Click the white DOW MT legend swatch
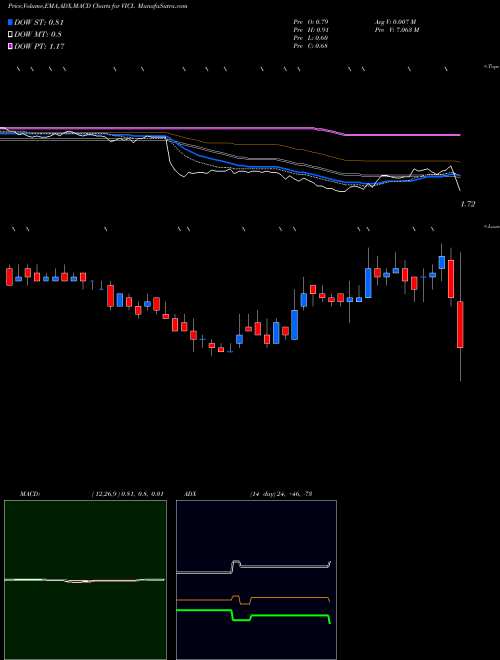500x660 pixels. click(x=10, y=34)
